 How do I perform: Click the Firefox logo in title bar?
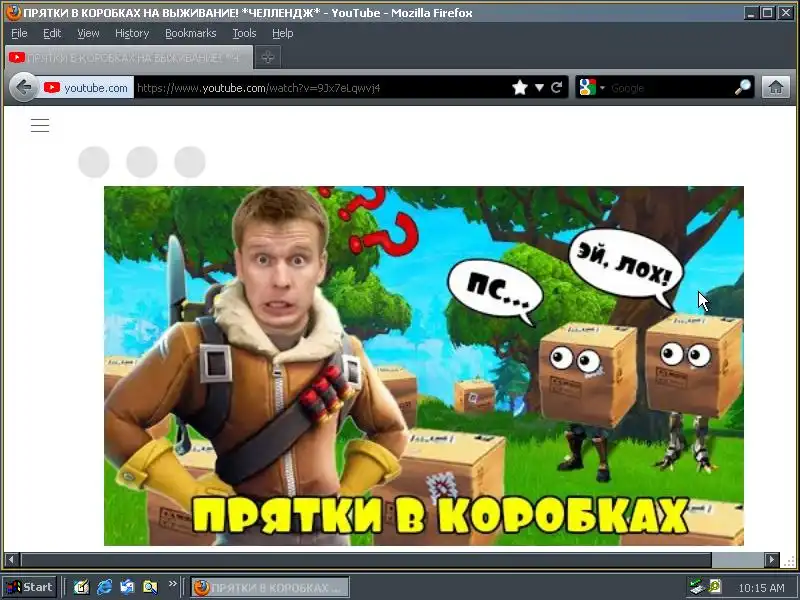[x=13, y=13]
